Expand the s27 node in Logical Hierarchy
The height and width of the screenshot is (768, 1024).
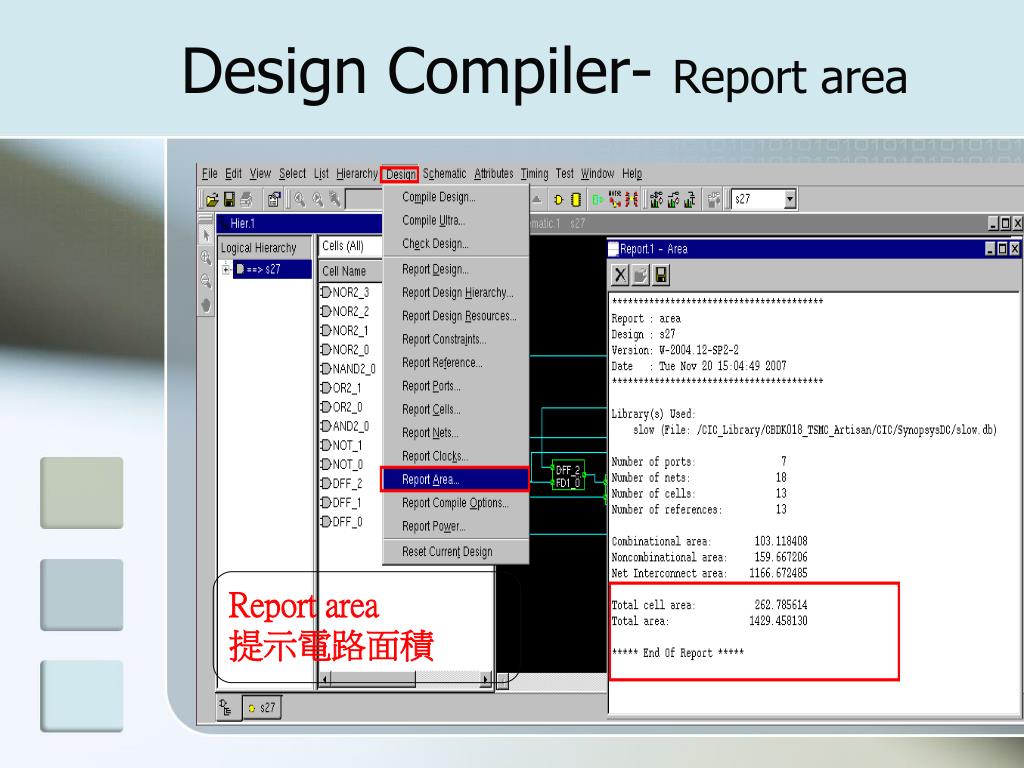click(x=226, y=269)
